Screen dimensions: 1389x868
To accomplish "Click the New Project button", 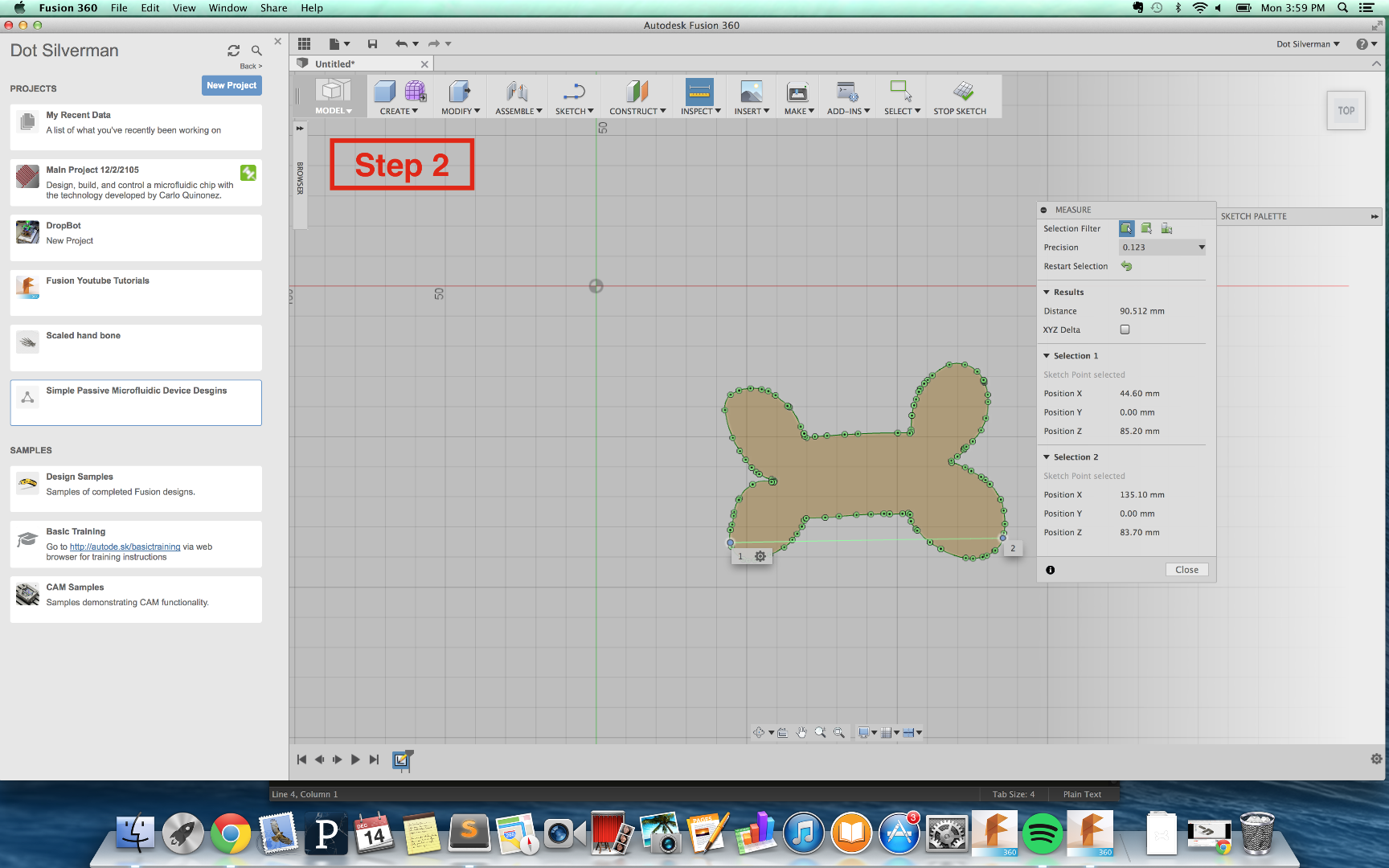I will pyautogui.click(x=231, y=85).
